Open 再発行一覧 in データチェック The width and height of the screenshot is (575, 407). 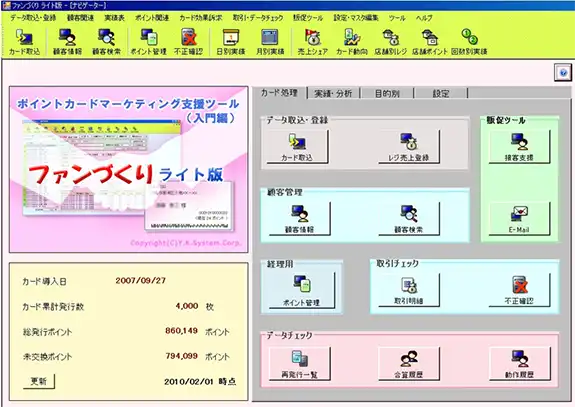click(x=299, y=364)
